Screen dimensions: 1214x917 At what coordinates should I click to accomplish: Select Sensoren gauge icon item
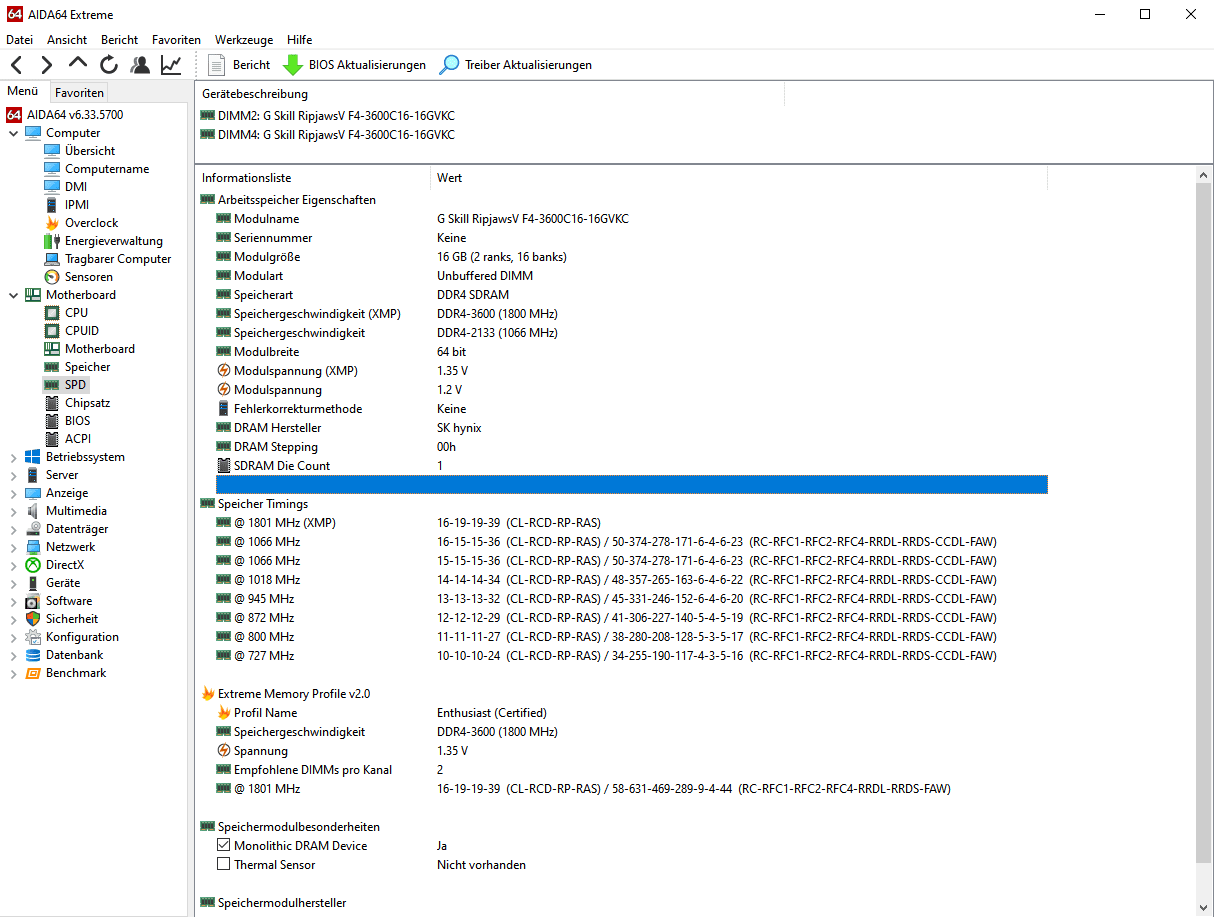coord(88,277)
